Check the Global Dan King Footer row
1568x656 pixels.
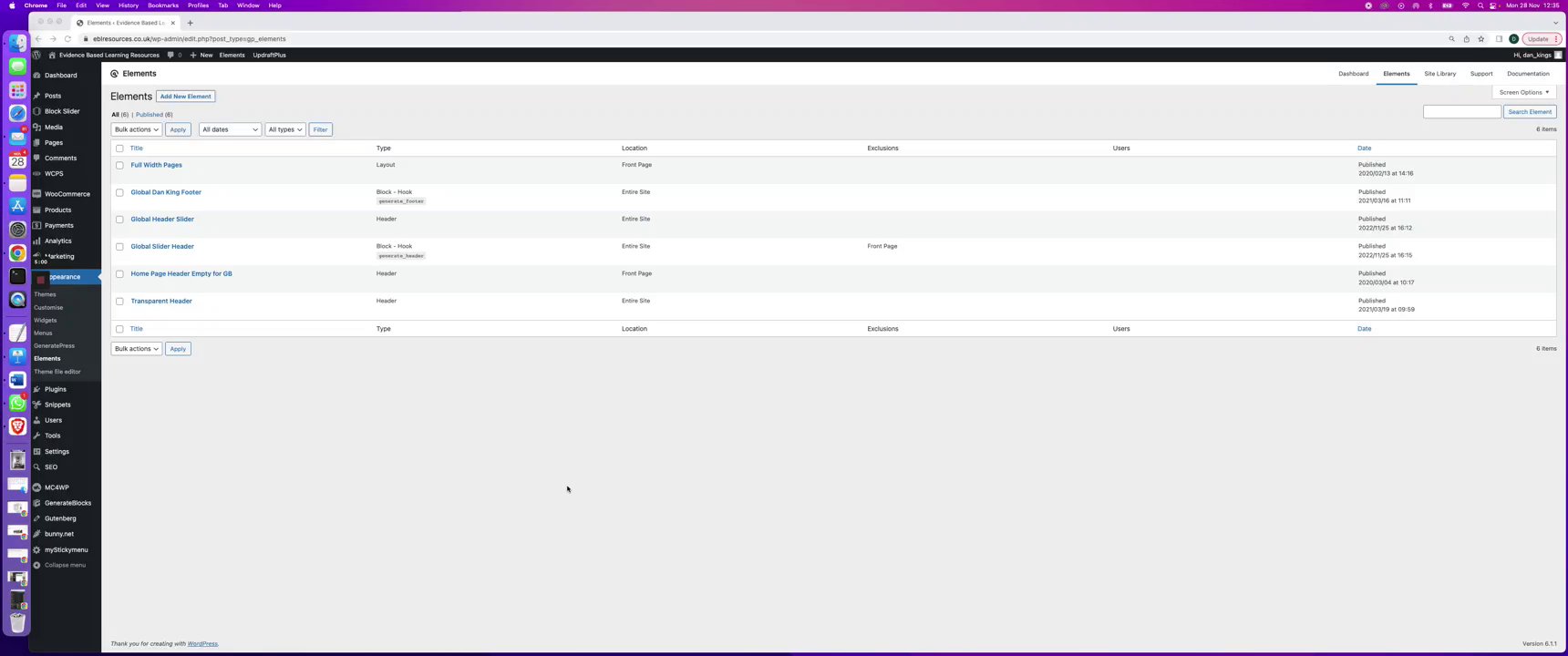119,193
